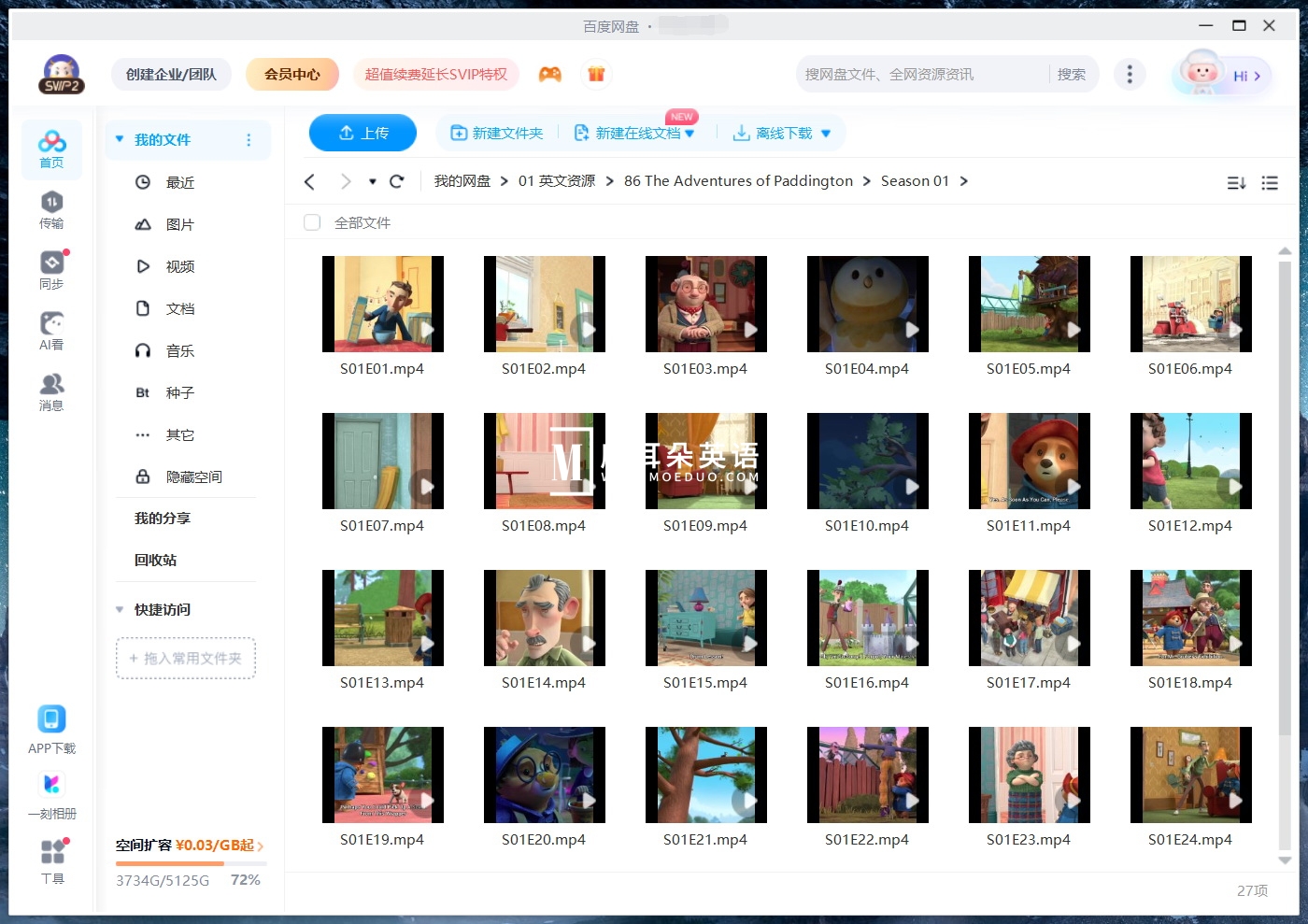
Task: Select the 视频 category in sidebar
Action: click(x=179, y=266)
